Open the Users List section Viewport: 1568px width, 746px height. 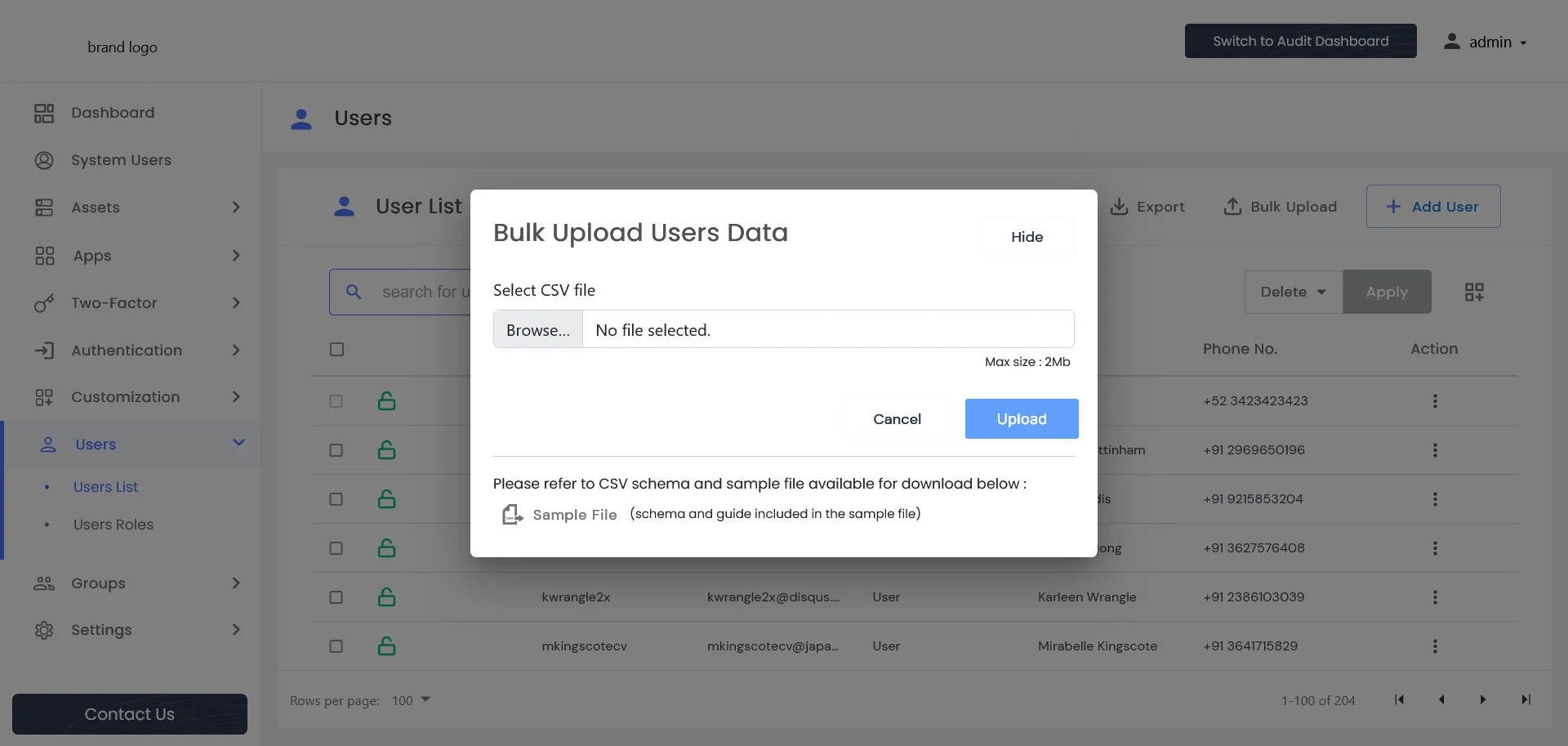[x=105, y=486]
